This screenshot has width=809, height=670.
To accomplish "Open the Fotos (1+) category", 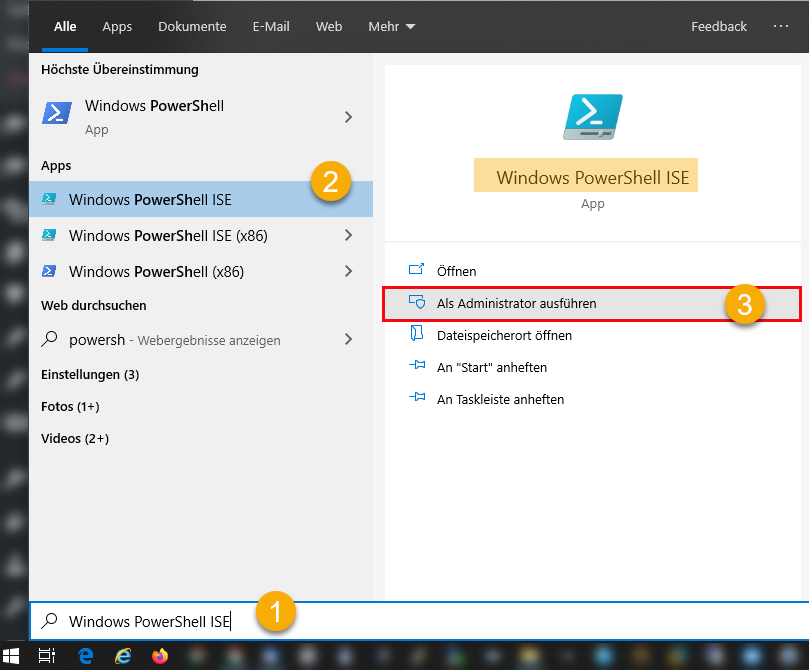I will 70,406.
